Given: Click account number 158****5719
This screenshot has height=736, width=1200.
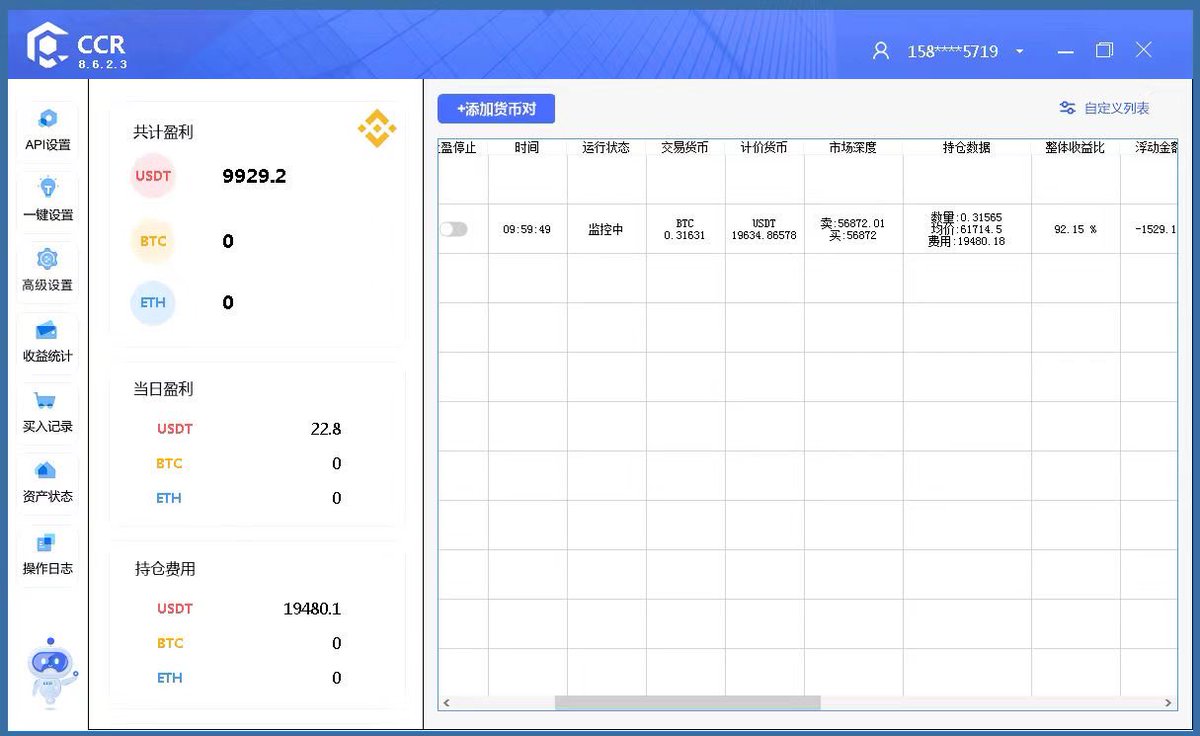Looking at the screenshot, I should tap(952, 52).
